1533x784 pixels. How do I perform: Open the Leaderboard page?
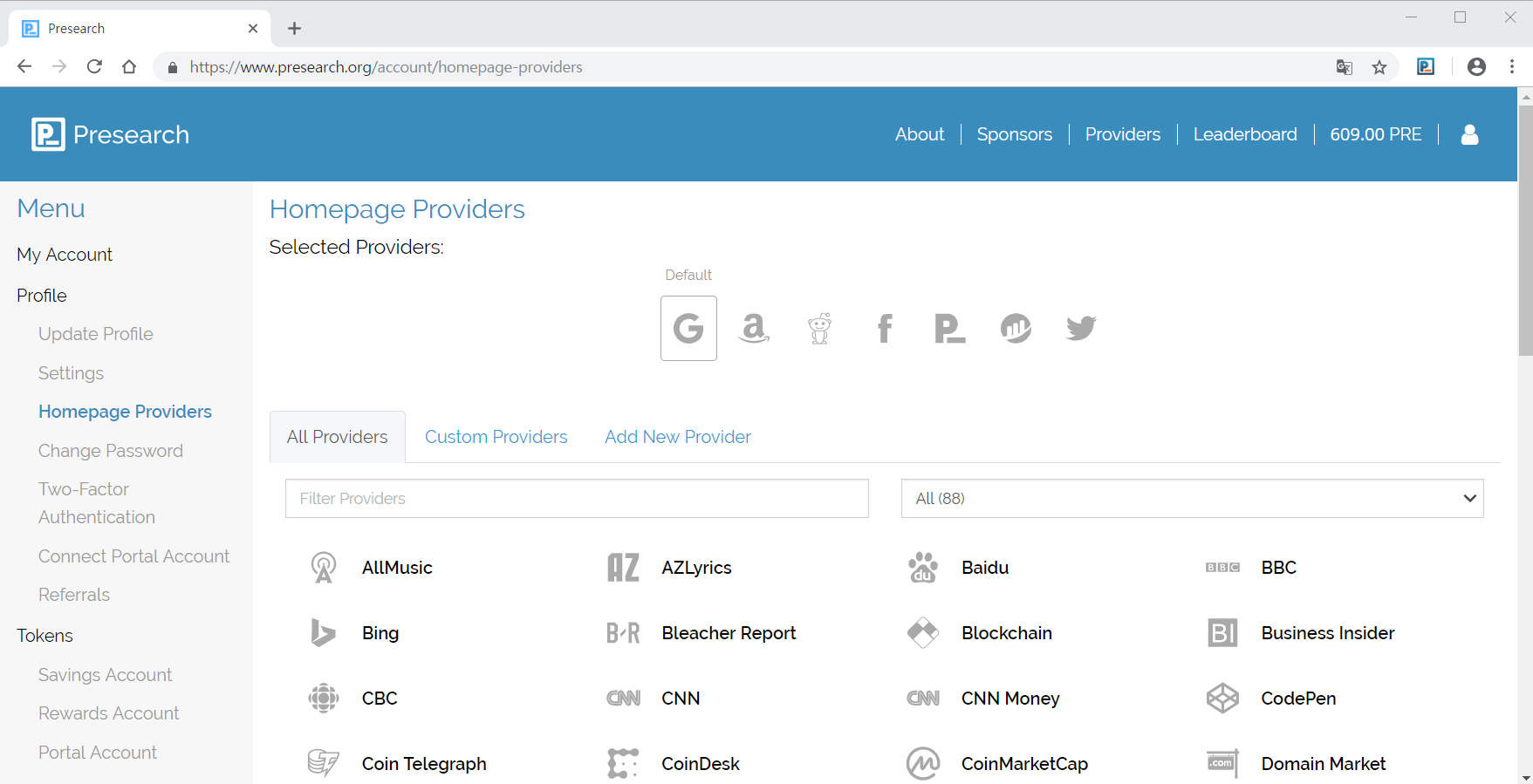coord(1245,134)
